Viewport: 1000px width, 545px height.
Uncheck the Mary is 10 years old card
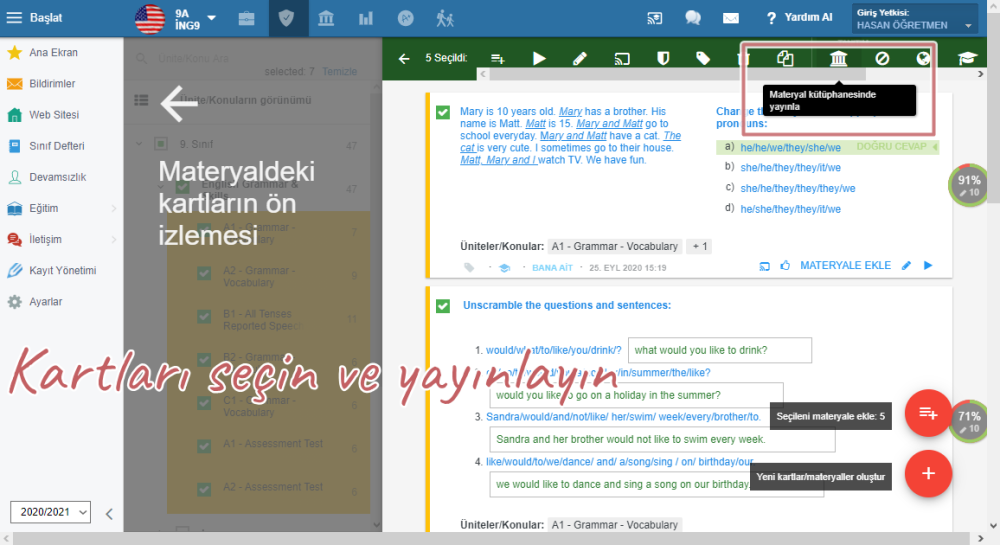click(x=443, y=112)
